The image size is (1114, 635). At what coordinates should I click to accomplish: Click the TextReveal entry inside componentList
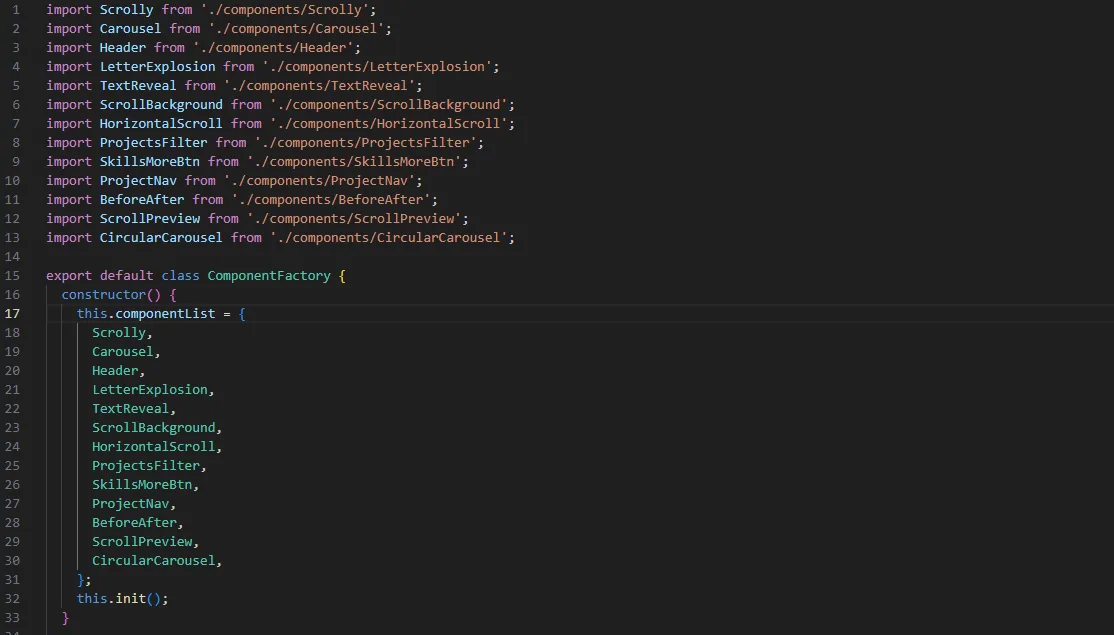(130, 408)
